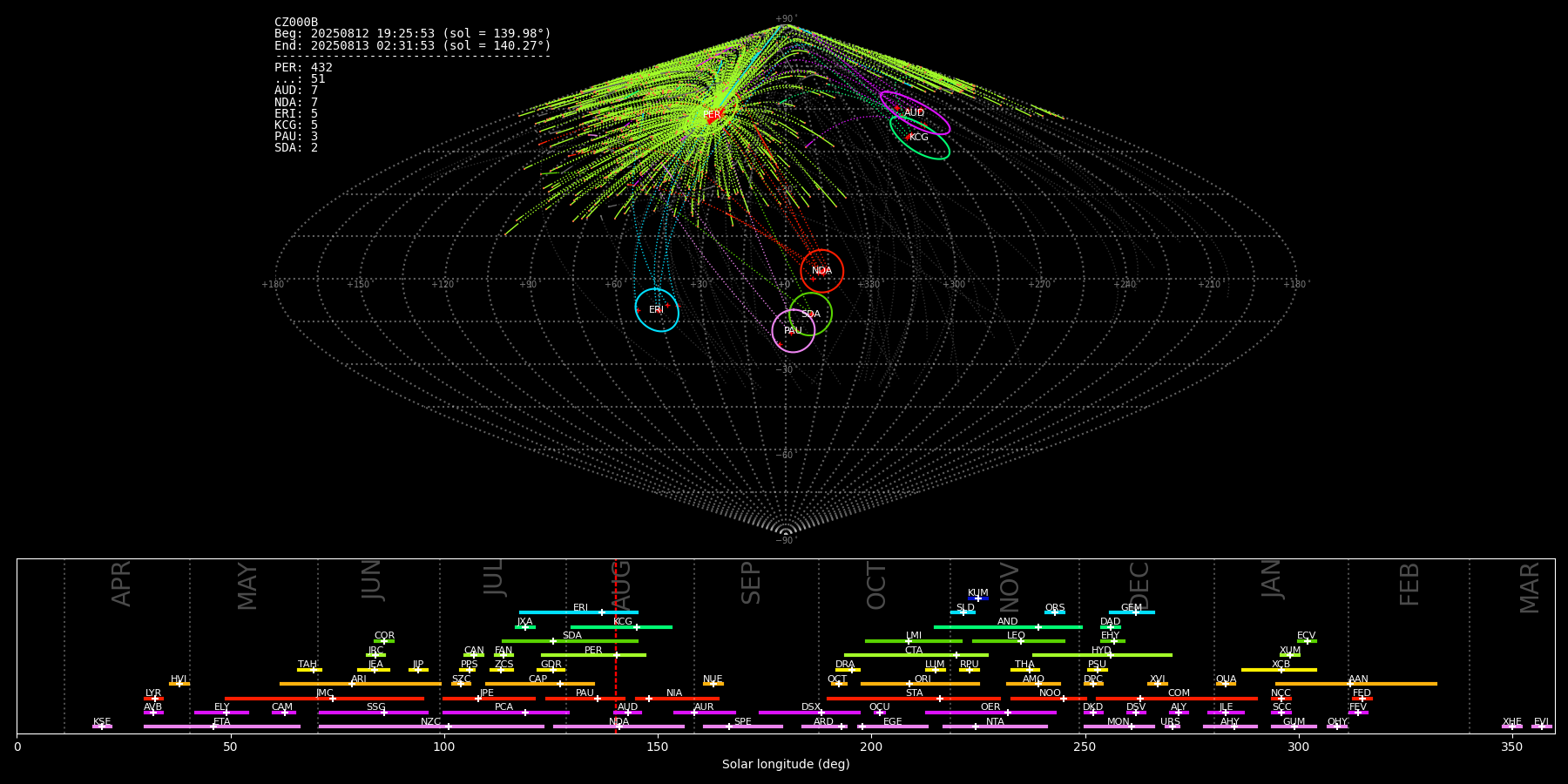Click the QUA shower bar in the timeline
The height and width of the screenshot is (784, 1568).
(1226, 684)
